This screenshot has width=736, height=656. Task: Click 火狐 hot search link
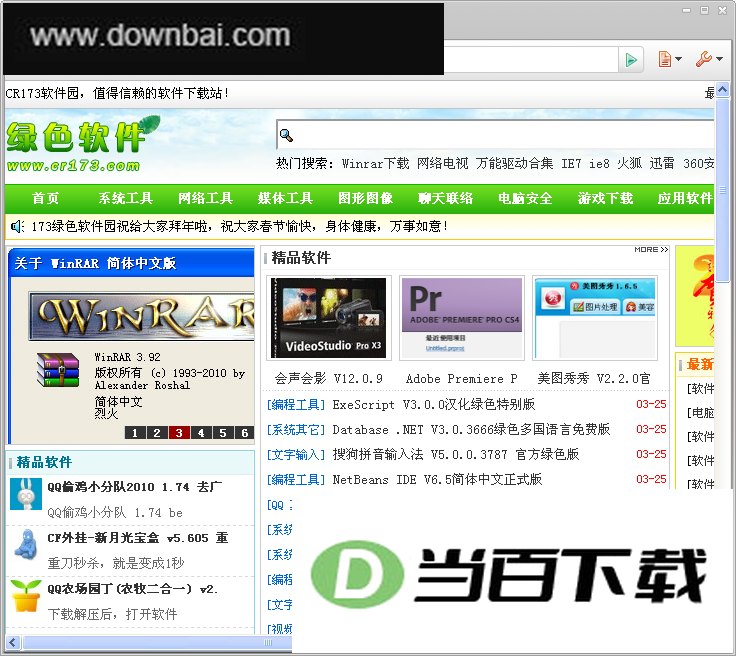[629, 163]
